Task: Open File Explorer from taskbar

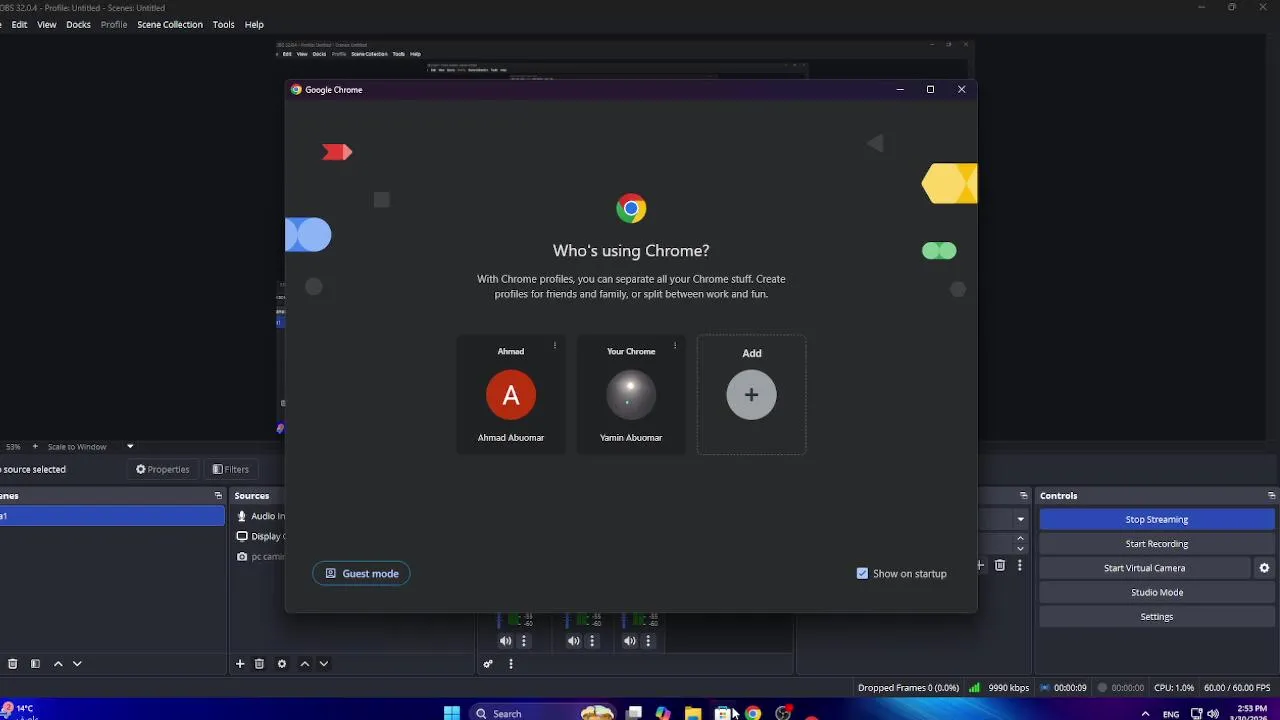Action: pyautogui.click(x=692, y=713)
